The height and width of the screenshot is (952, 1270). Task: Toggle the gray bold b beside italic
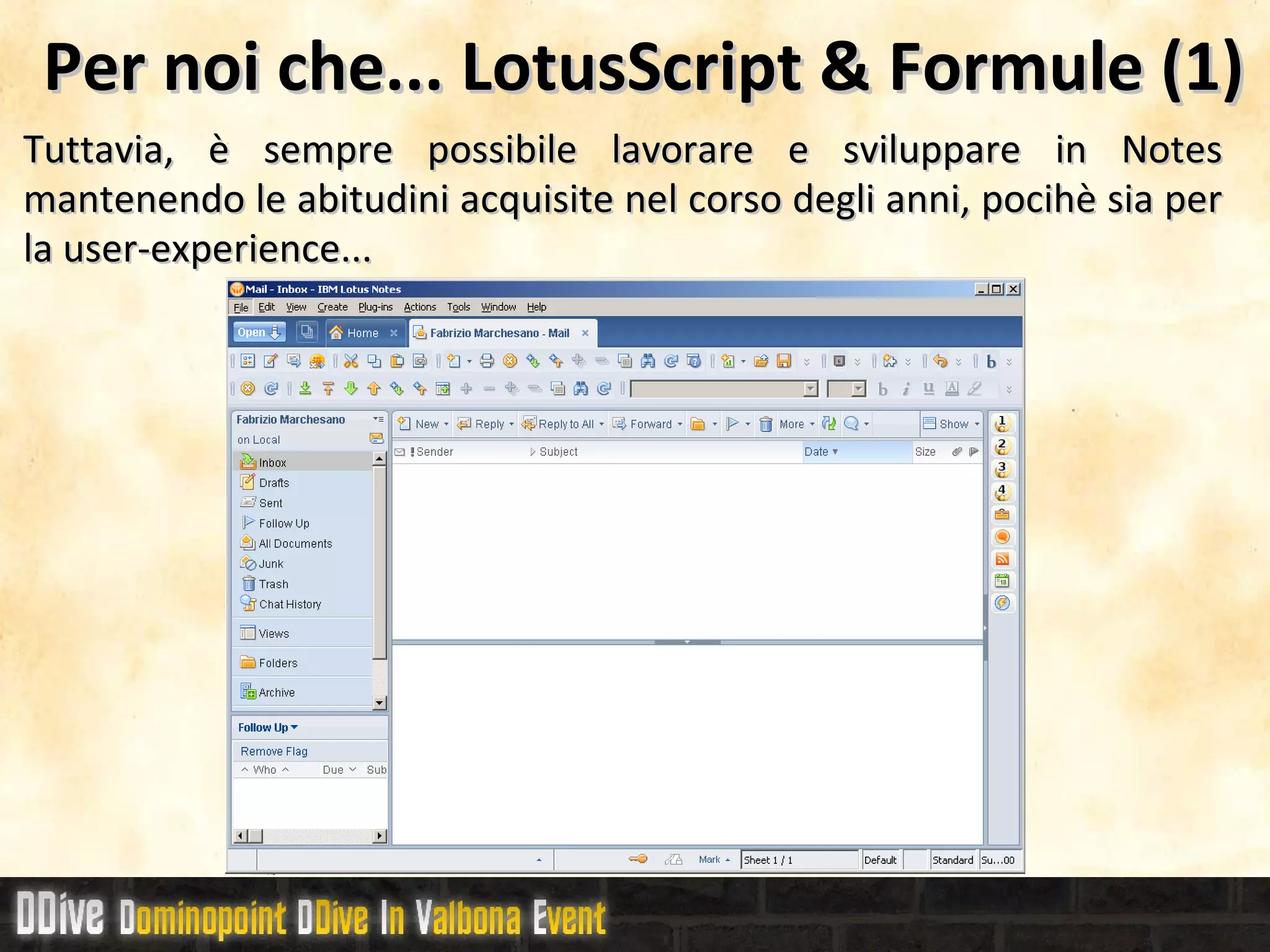click(883, 389)
